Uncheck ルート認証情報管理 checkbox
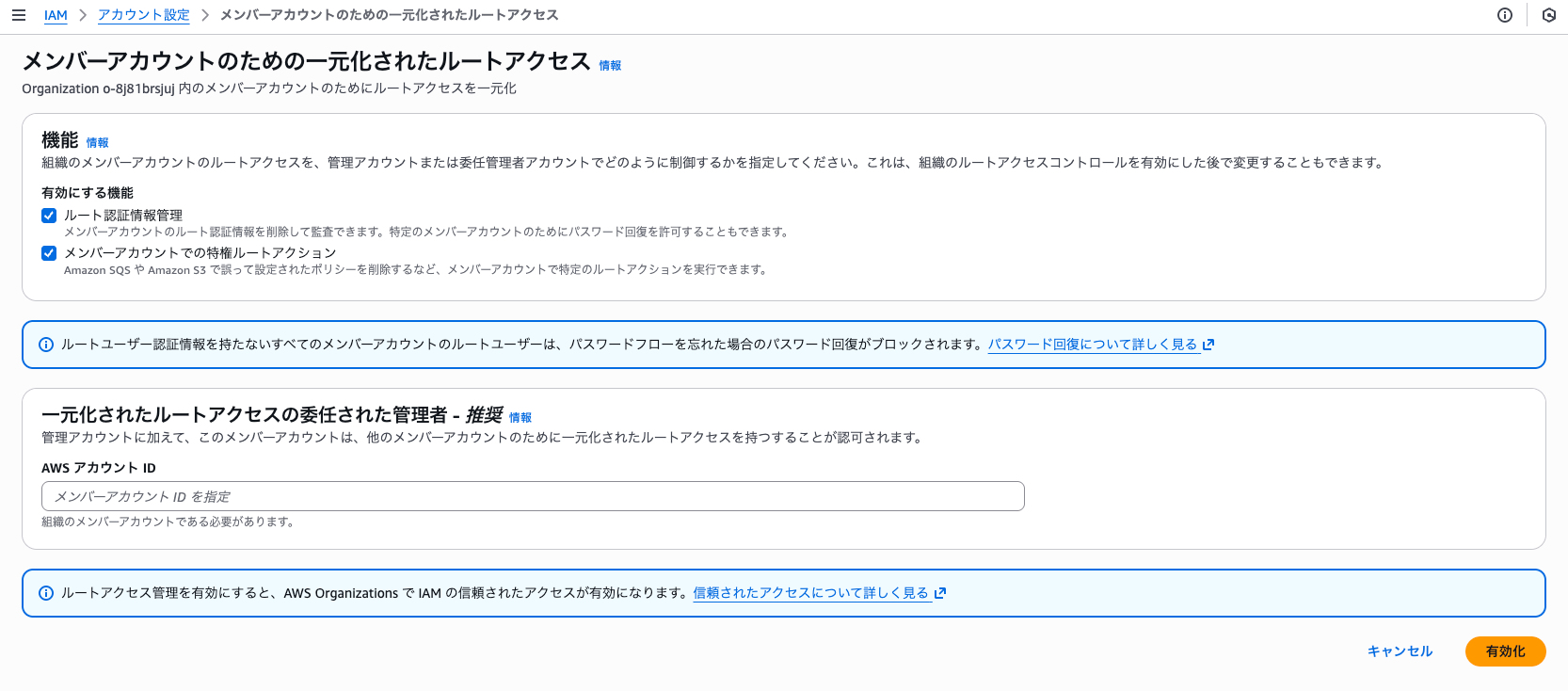Image resolution: width=1568 pixels, height=691 pixels. [49, 216]
